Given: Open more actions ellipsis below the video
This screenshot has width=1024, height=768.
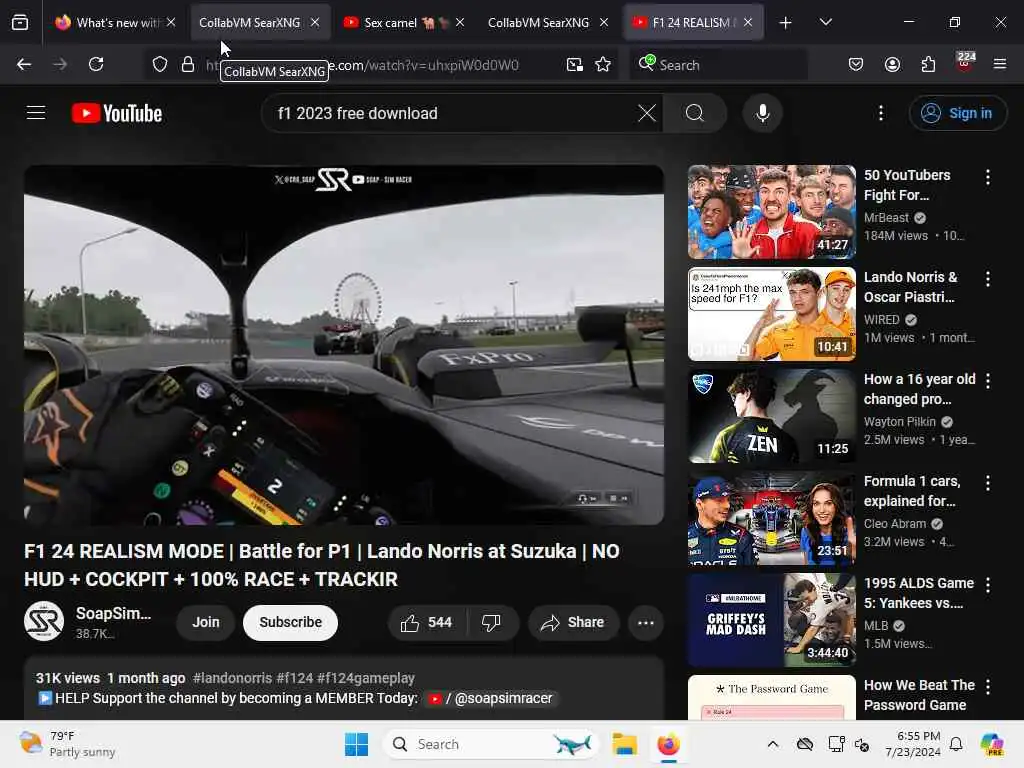Looking at the screenshot, I should click(x=646, y=622).
